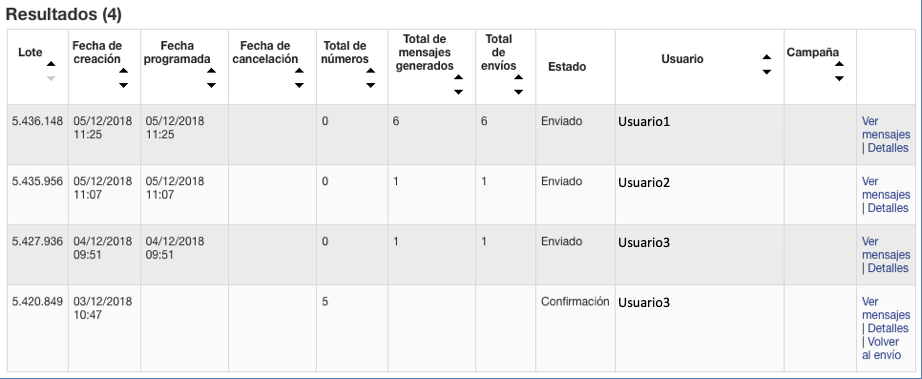Image resolution: width=922 pixels, height=379 pixels.
Task: Open Detalles for lote 5.420.849
Action: 888,328
